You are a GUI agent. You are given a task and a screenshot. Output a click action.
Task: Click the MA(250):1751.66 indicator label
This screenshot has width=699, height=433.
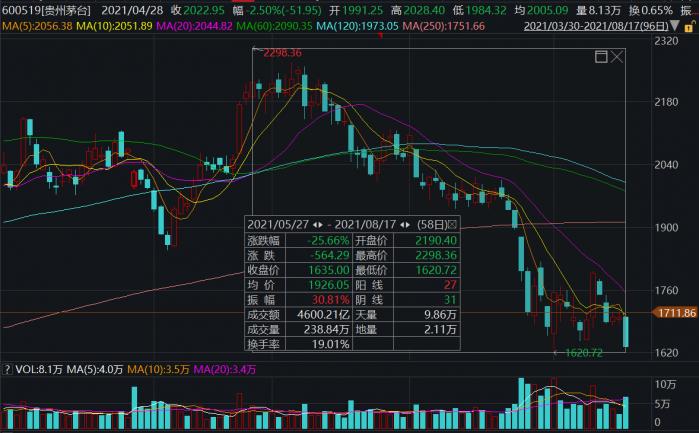(x=444, y=26)
